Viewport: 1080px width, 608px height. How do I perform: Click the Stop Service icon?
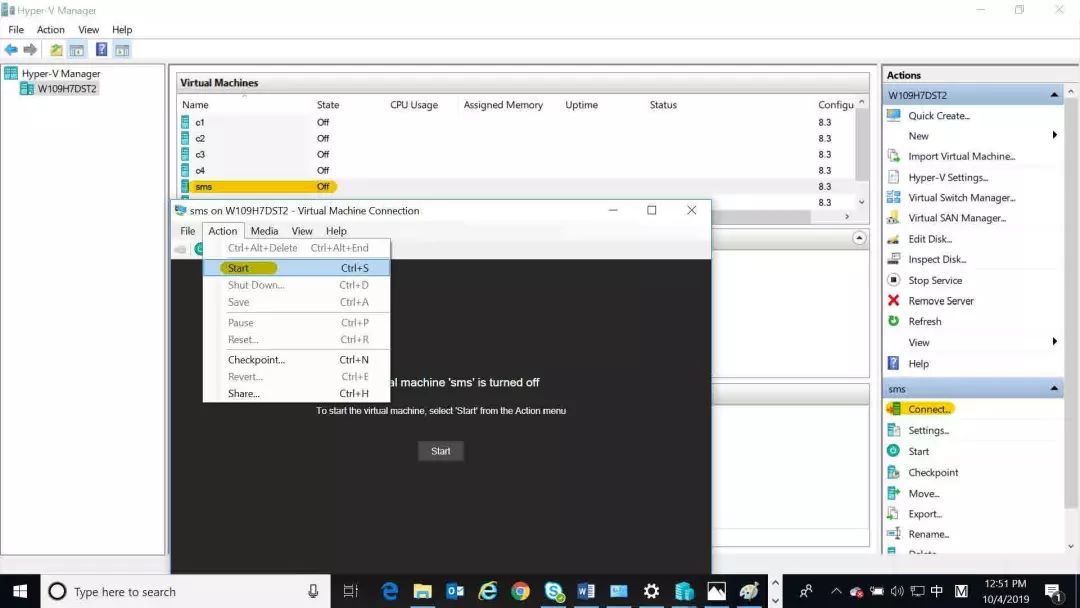(893, 280)
